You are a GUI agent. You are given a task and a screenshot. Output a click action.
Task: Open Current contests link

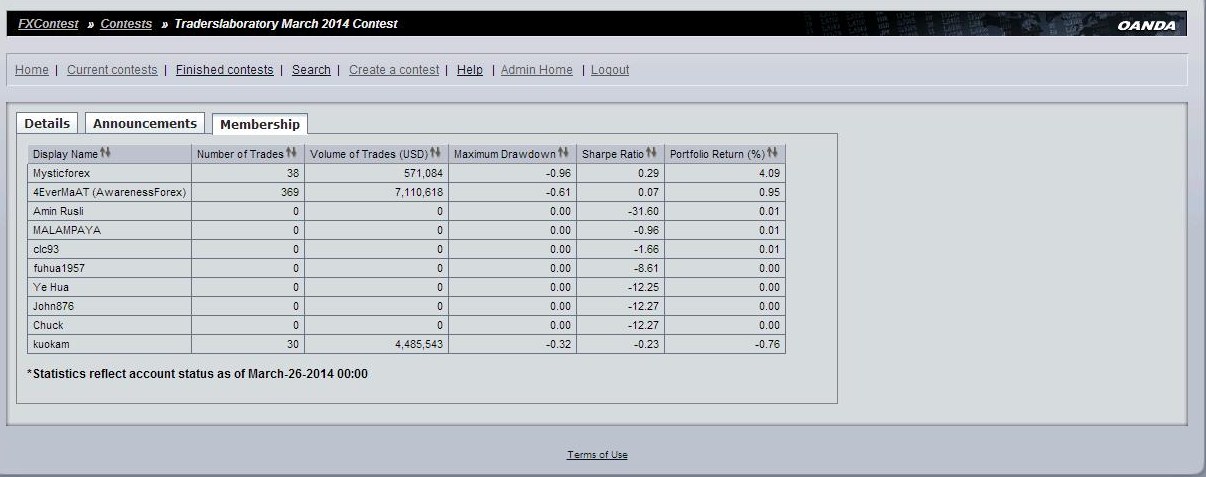pos(112,70)
